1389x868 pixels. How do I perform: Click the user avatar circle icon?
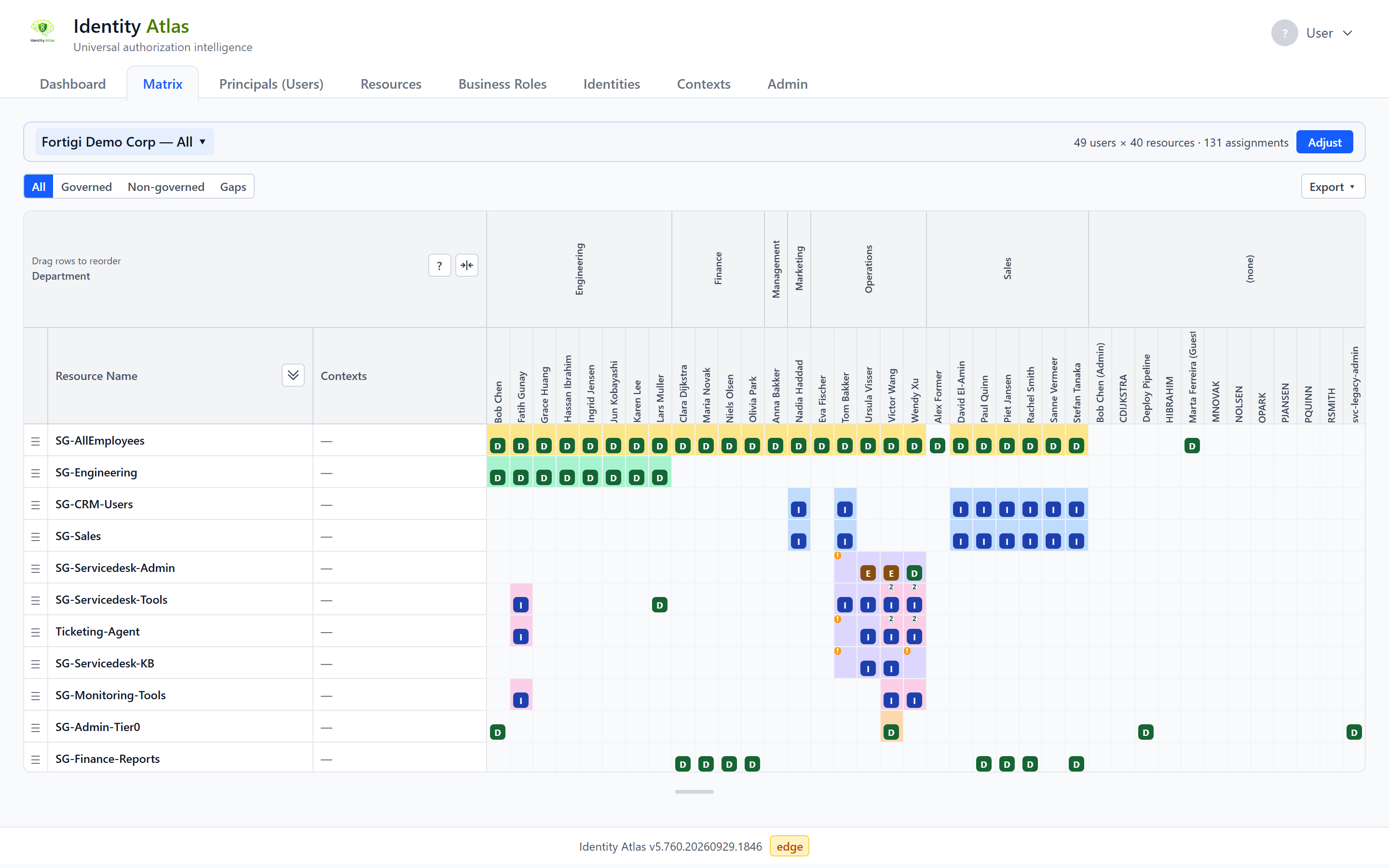tap(1284, 33)
